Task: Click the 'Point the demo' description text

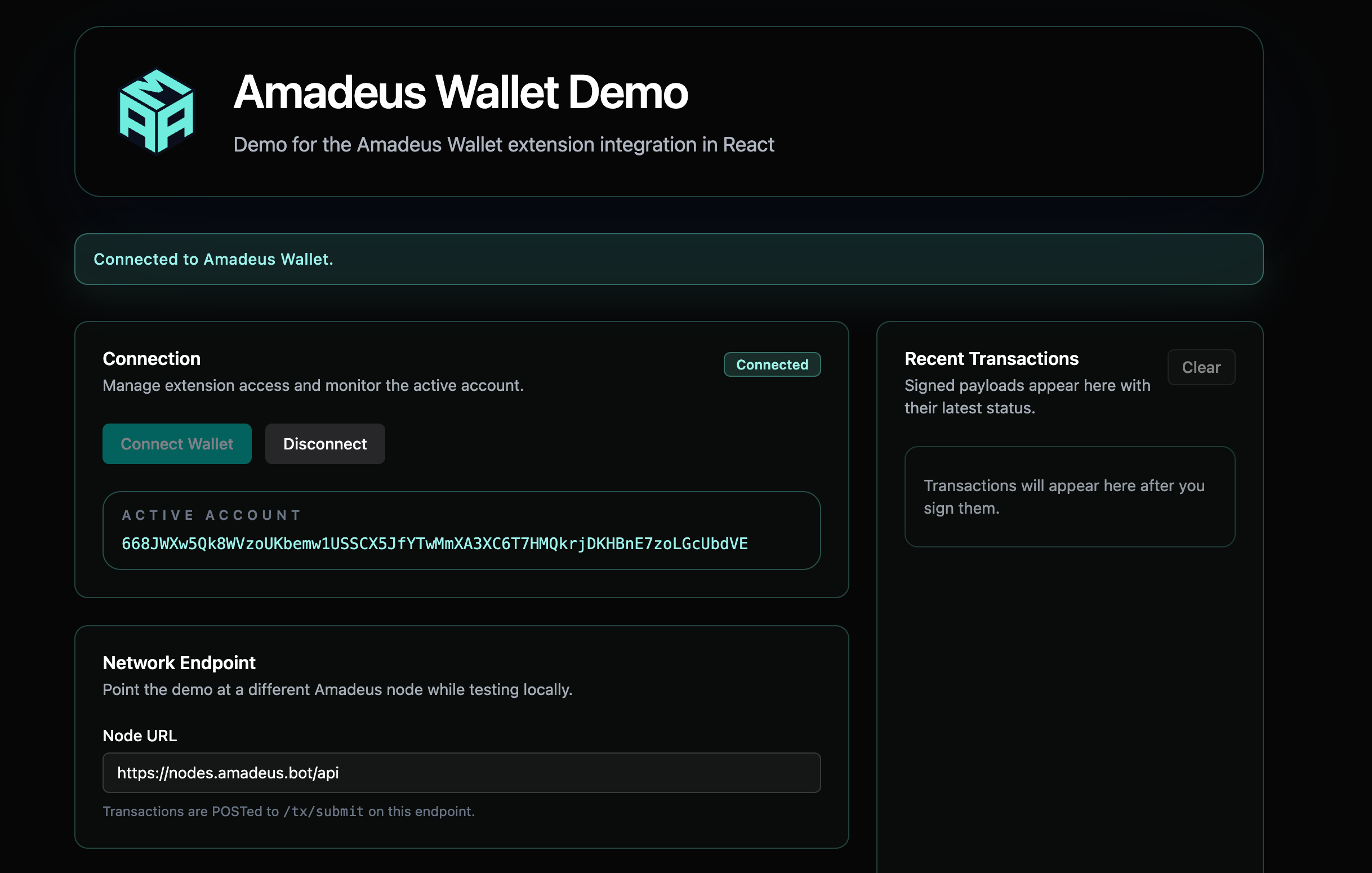Action: 337,690
